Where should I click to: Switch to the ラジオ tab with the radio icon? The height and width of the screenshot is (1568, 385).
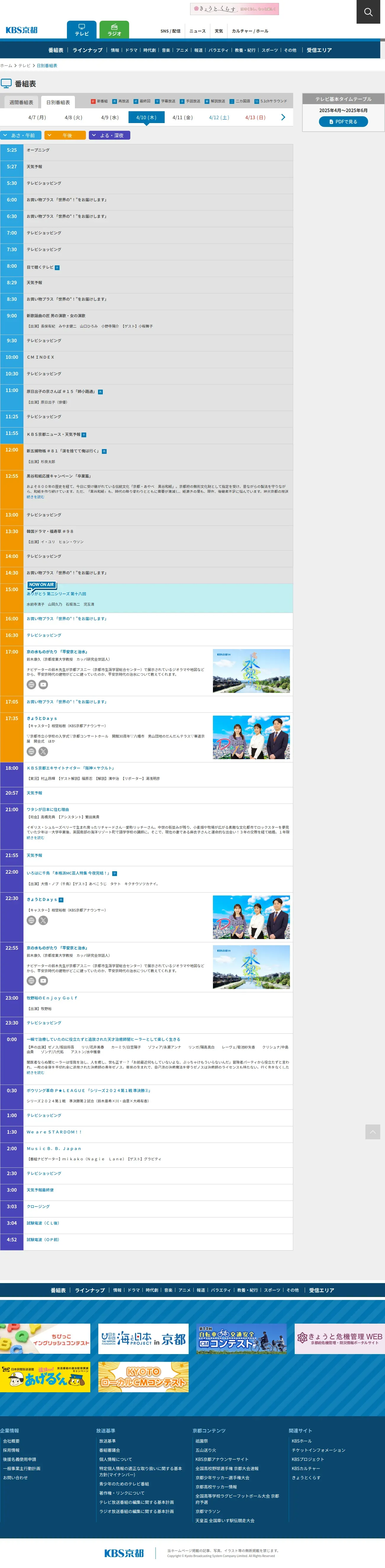point(115,30)
